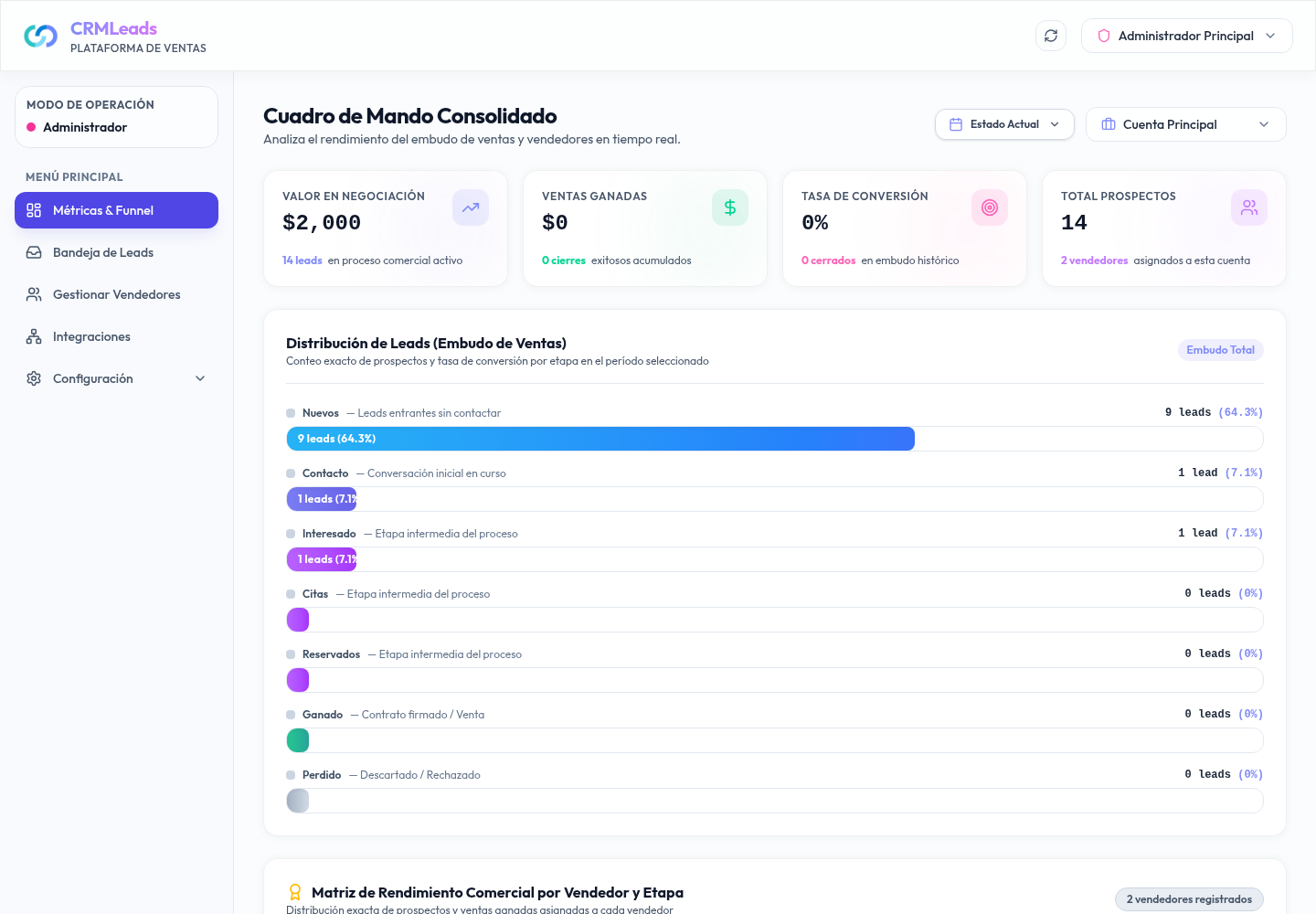Click the gray Perdido bar indicator

point(298,801)
